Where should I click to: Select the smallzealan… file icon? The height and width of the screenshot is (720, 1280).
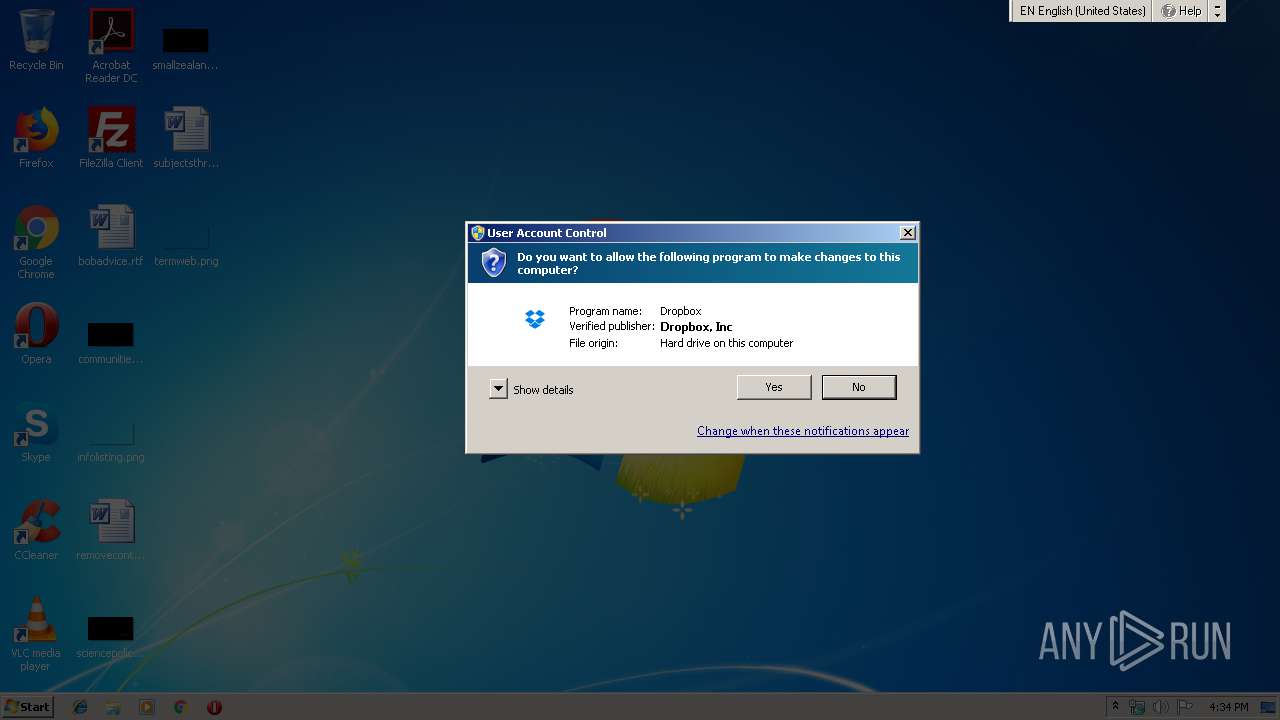(x=186, y=48)
